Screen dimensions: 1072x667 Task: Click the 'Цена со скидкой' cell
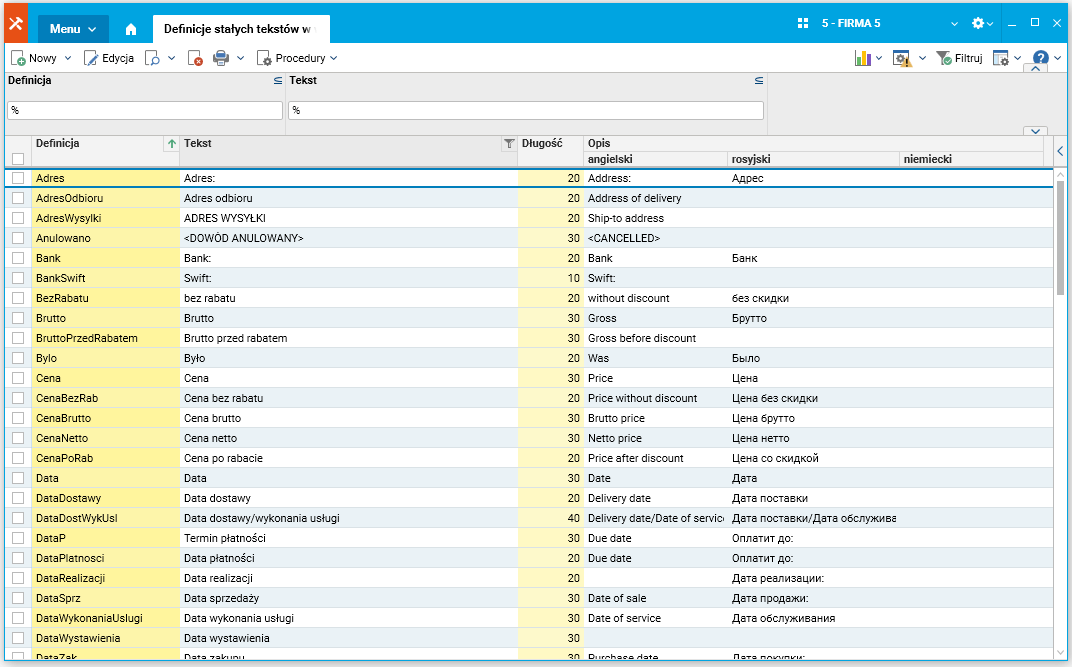[814, 458]
